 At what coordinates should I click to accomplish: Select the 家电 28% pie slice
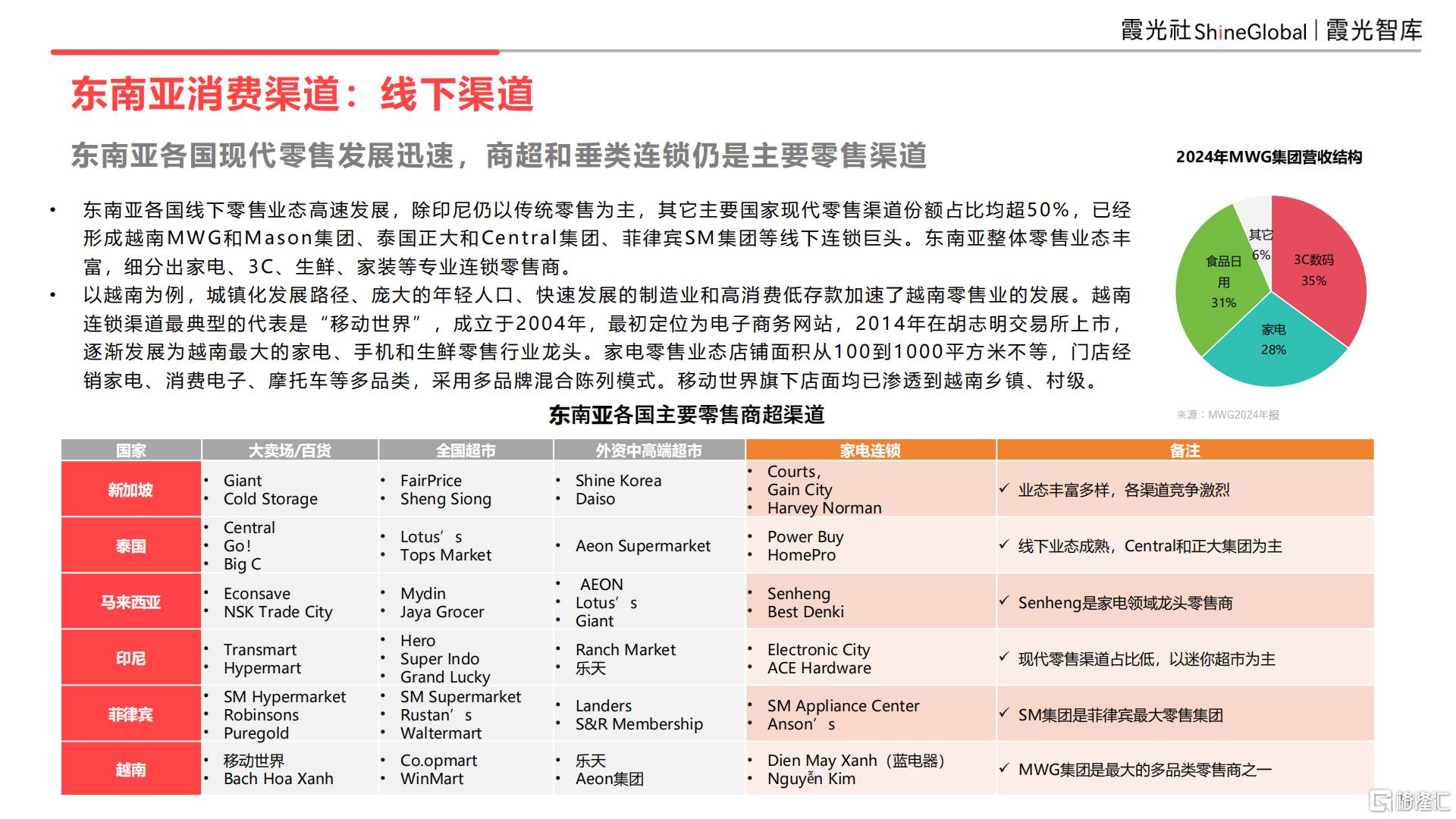(1274, 340)
